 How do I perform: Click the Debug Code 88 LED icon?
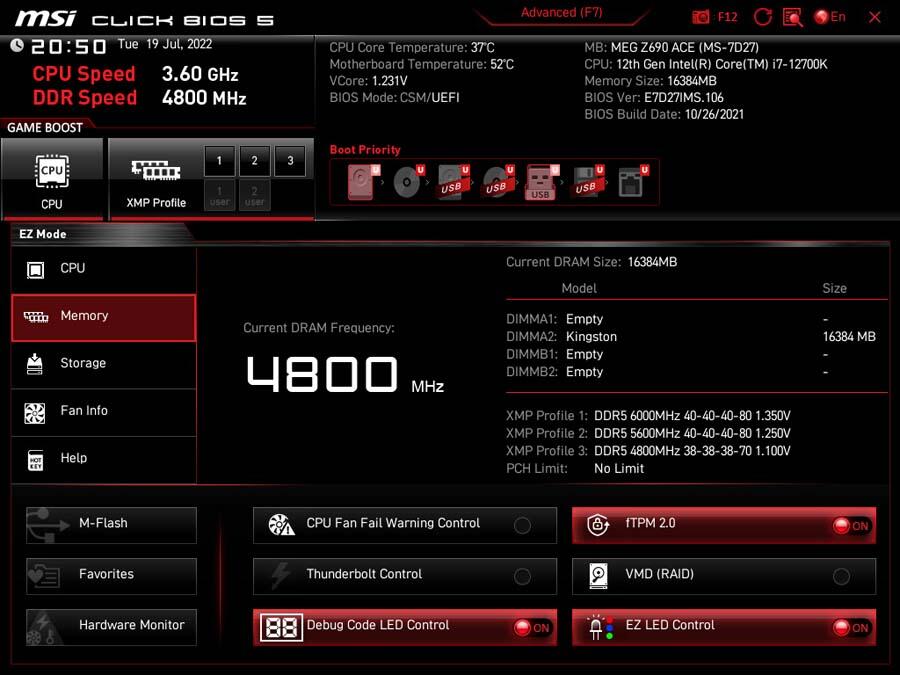click(281, 627)
